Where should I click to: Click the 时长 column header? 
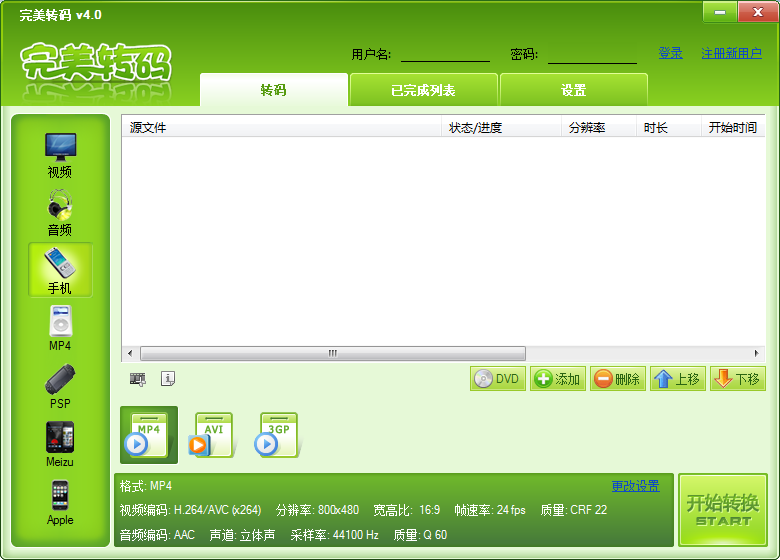tap(669, 128)
